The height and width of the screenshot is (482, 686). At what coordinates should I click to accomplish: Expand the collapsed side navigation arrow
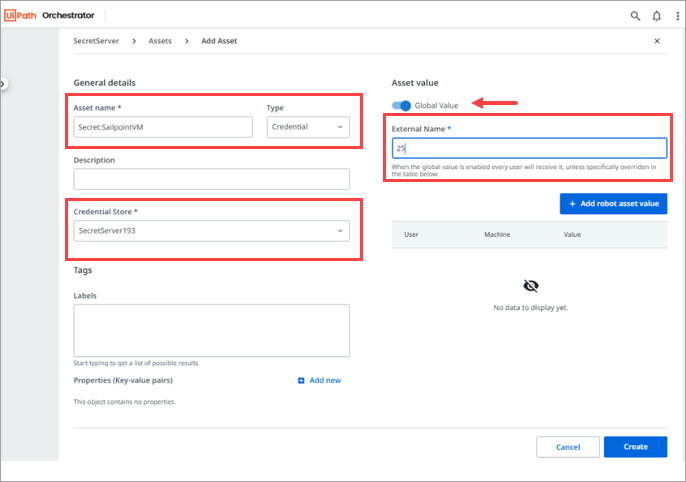tap(3, 84)
